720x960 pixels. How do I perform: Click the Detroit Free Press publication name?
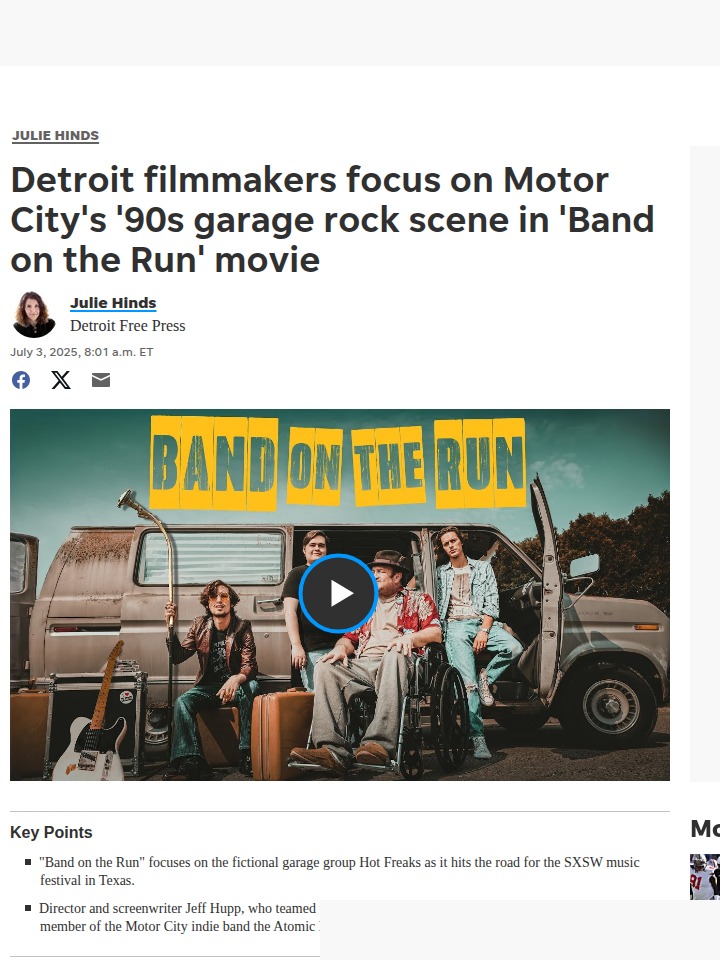point(127,326)
